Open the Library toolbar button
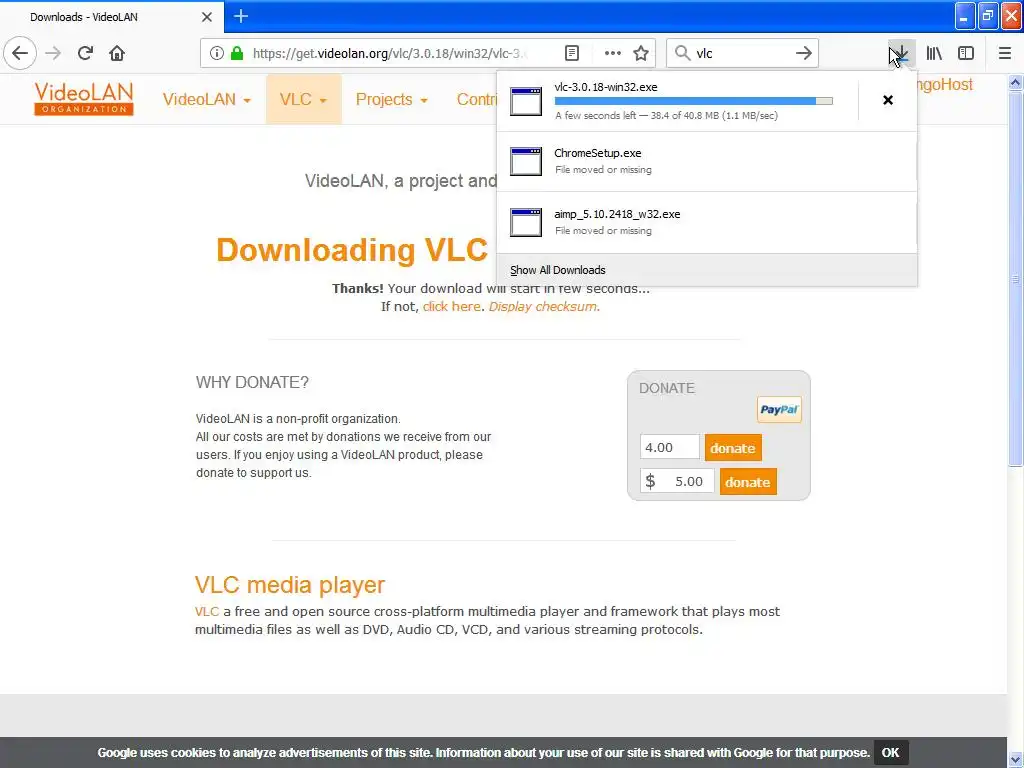The height and width of the screenshot is (768, 1024). coord(934,53)
